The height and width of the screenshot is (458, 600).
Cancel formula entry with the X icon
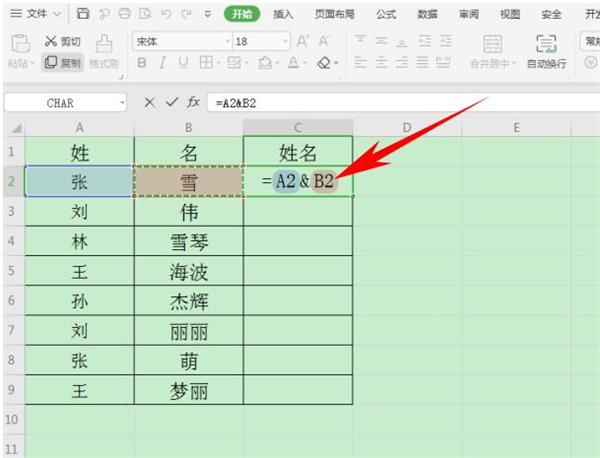[x=150, y=102]
